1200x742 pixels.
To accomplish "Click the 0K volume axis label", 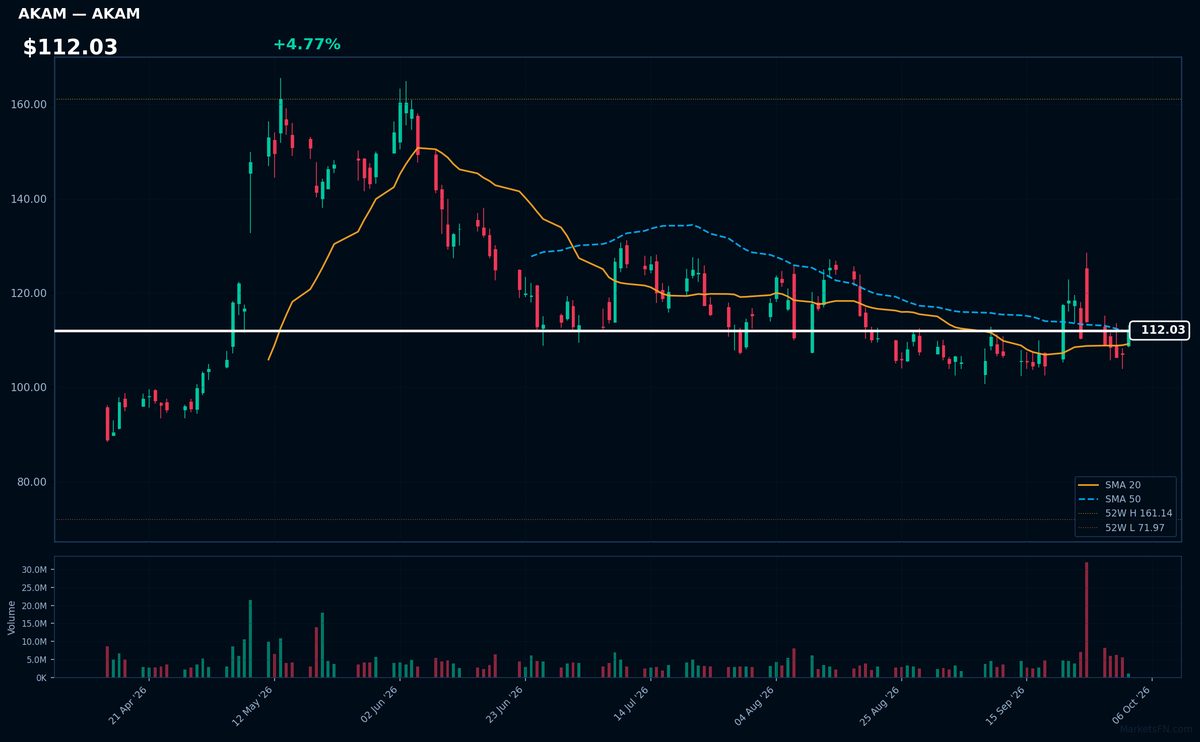I will (41, 678).
